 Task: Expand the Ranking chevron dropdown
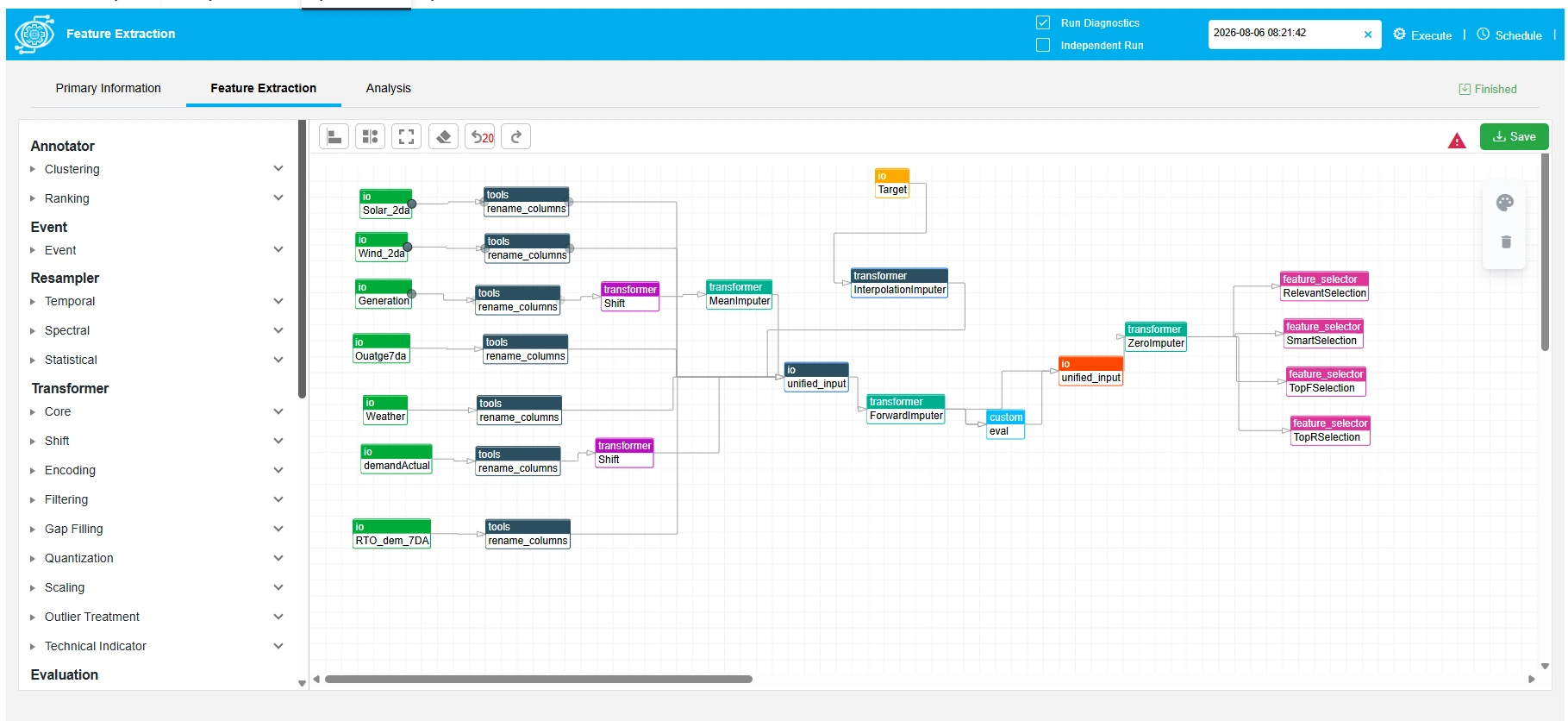coord(278,197)
